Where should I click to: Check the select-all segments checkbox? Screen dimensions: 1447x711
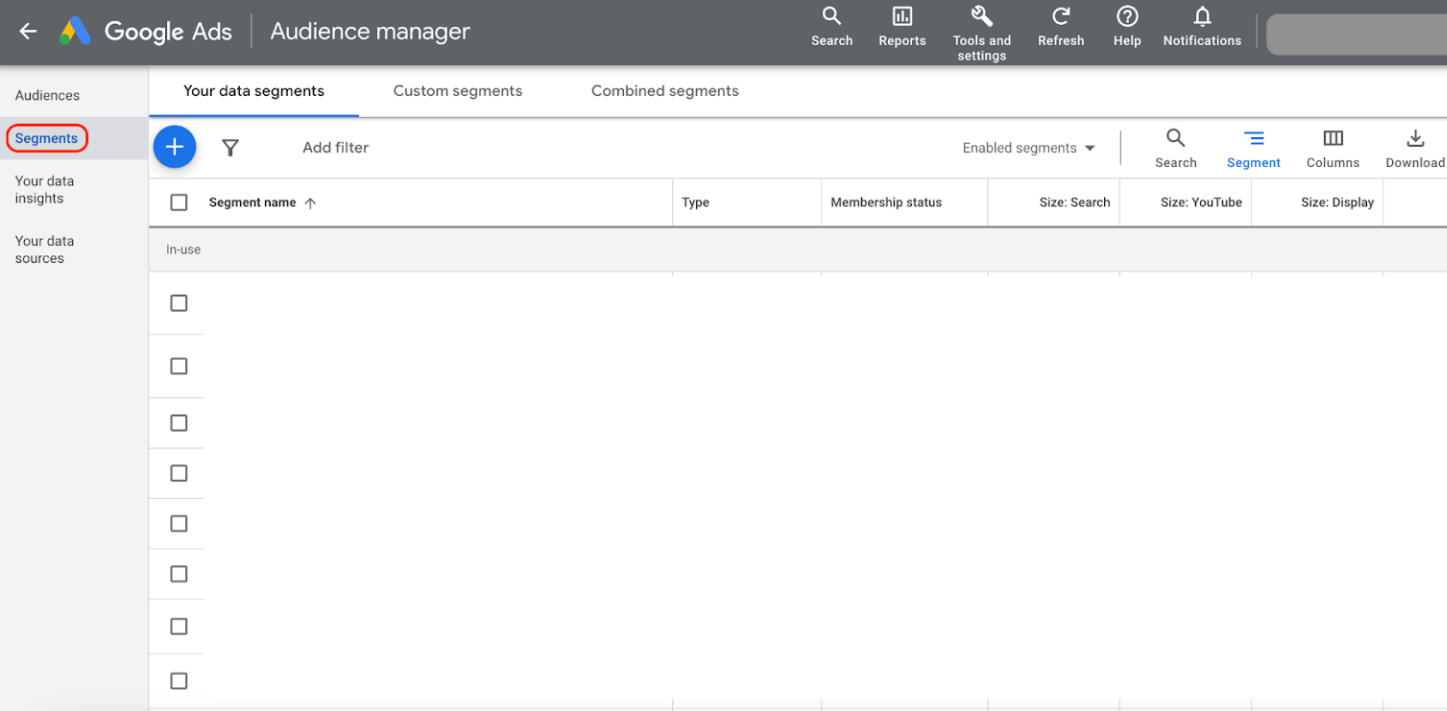pos(179,202)
